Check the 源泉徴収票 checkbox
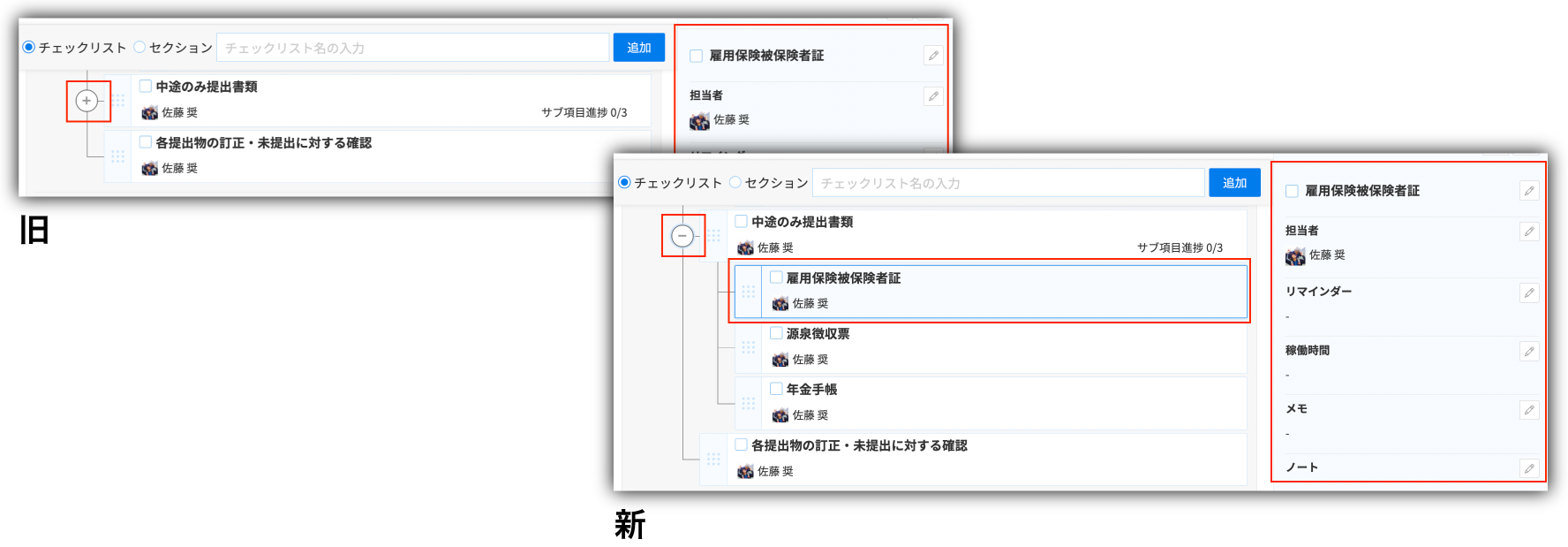Image resolution: width=1568 pixels, height=547 pixels. pyautogui.click(x=776, y=333)
